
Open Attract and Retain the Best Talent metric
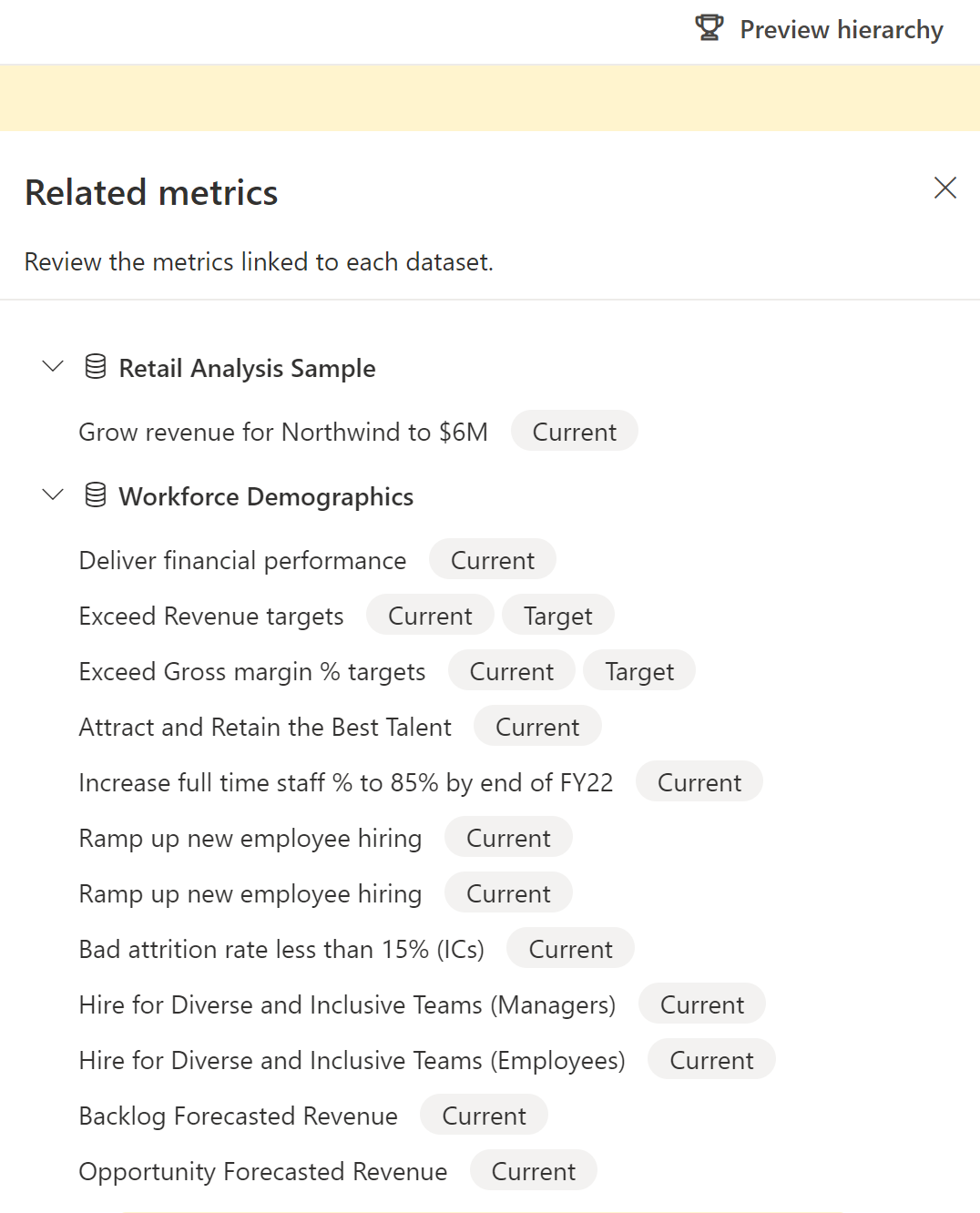(x=265, y=728)
